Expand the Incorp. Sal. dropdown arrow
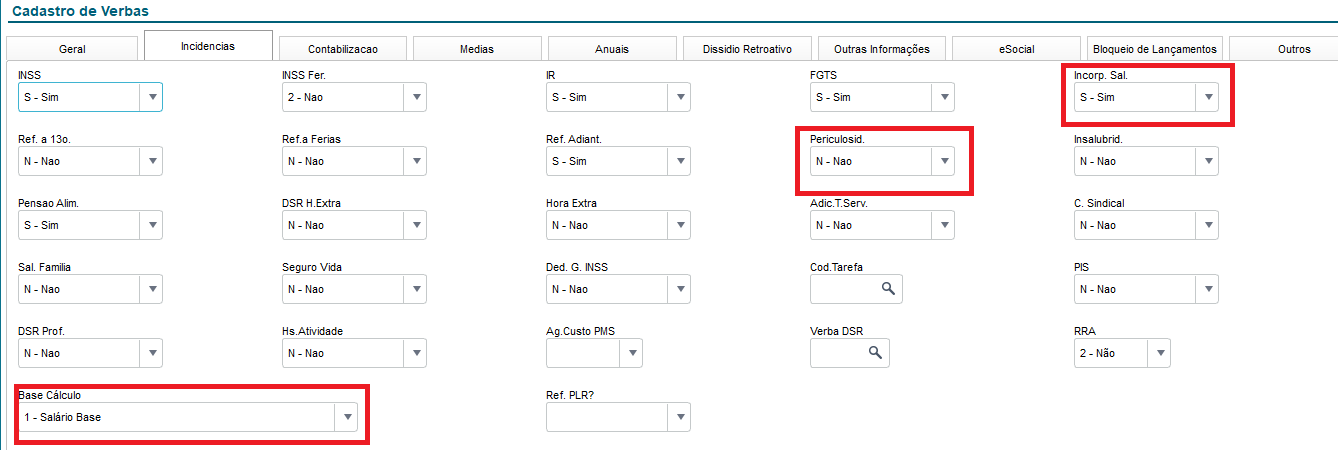1338x450 pixels. point(1208,97)
